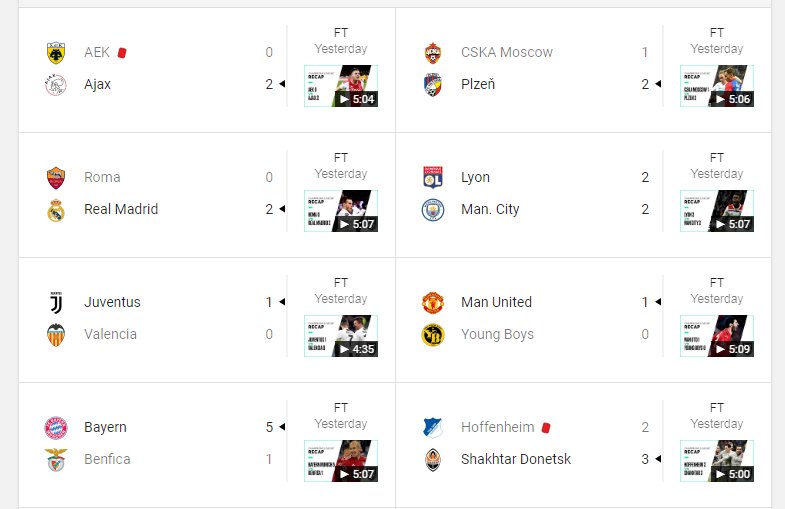Play the Roma vs Real Madrid recap
This screenshot has height=509, width=785.
(x=341, y=211)
